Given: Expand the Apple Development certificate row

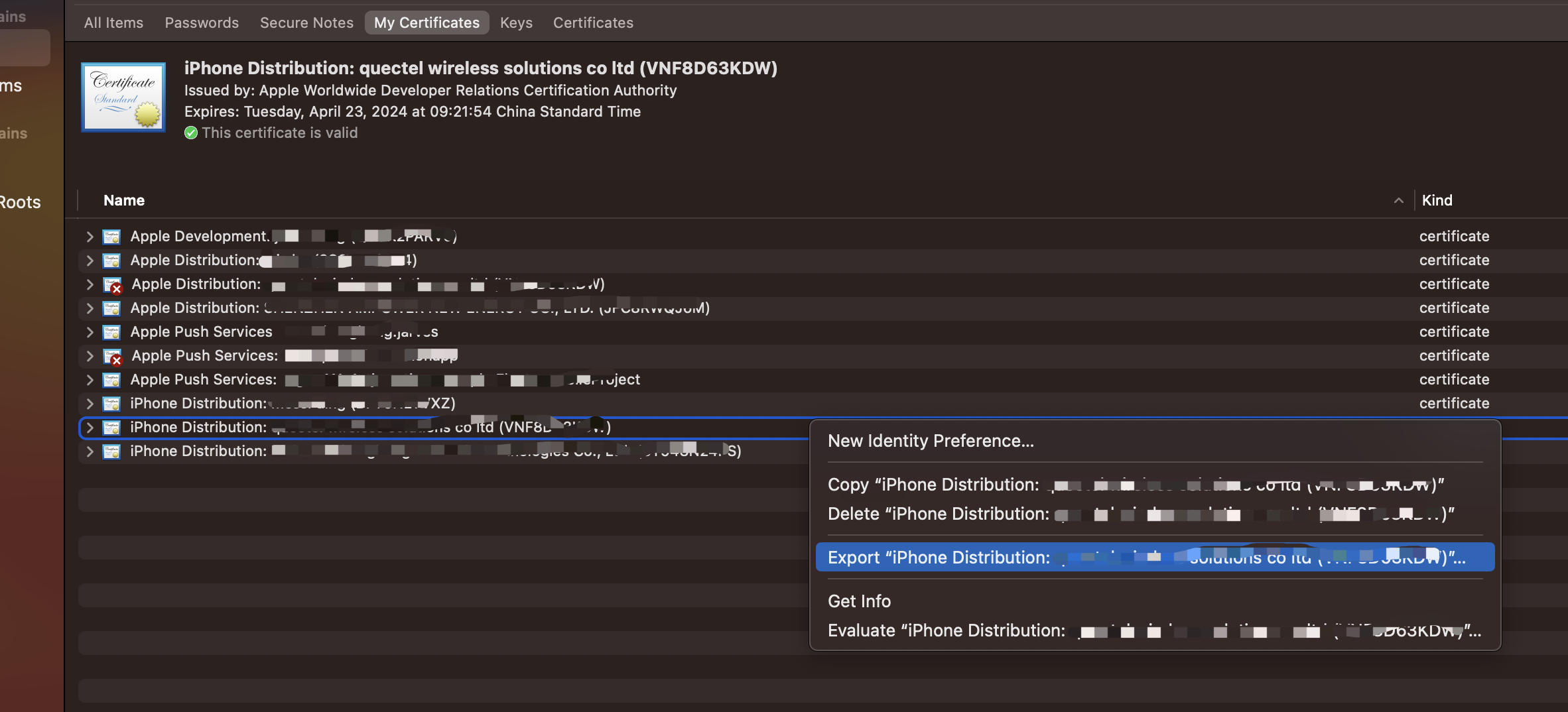Looking at the screenshot, I should [90, 237].
